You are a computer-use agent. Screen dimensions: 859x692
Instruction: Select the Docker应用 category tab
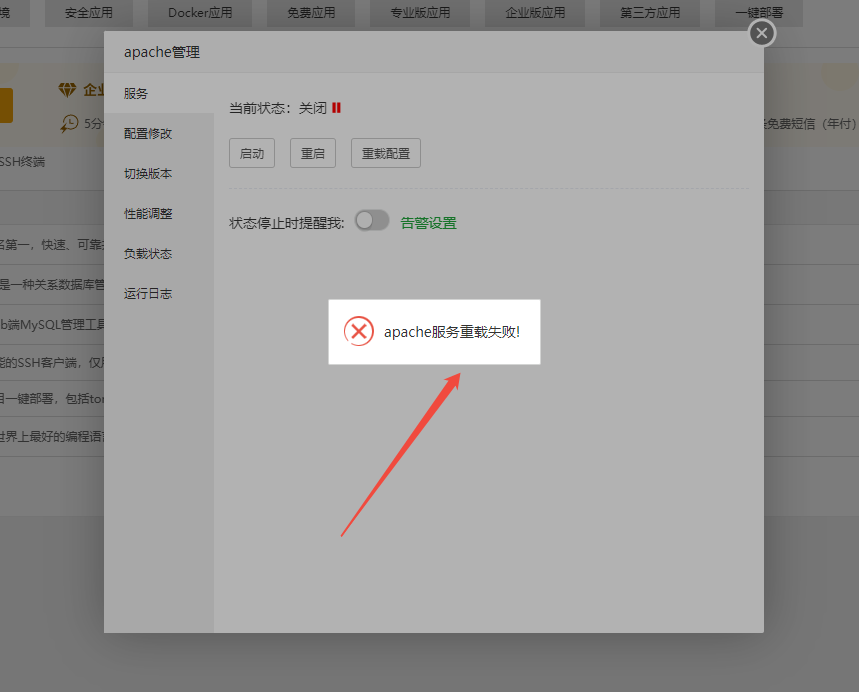coord(200,13)
